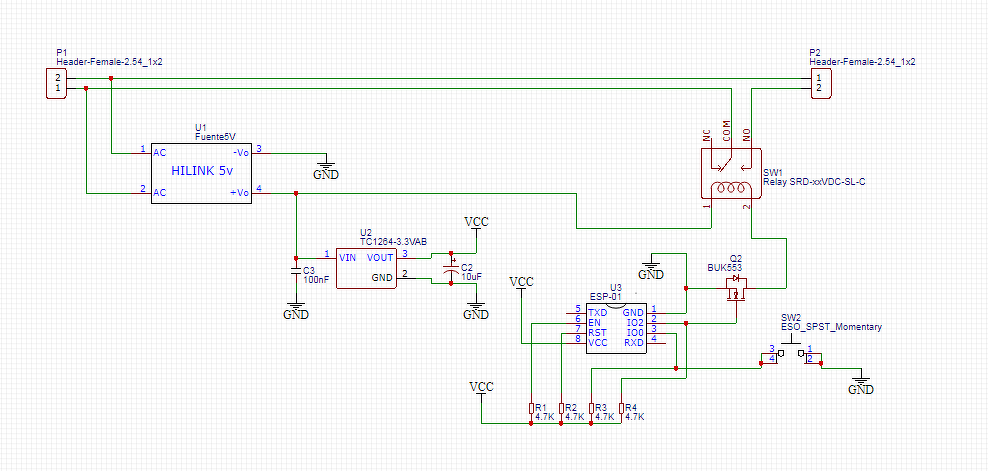Click the 'Header-Female-2.54_1x2' label under P1
988x471 pixels.
(x=110, y=62)
